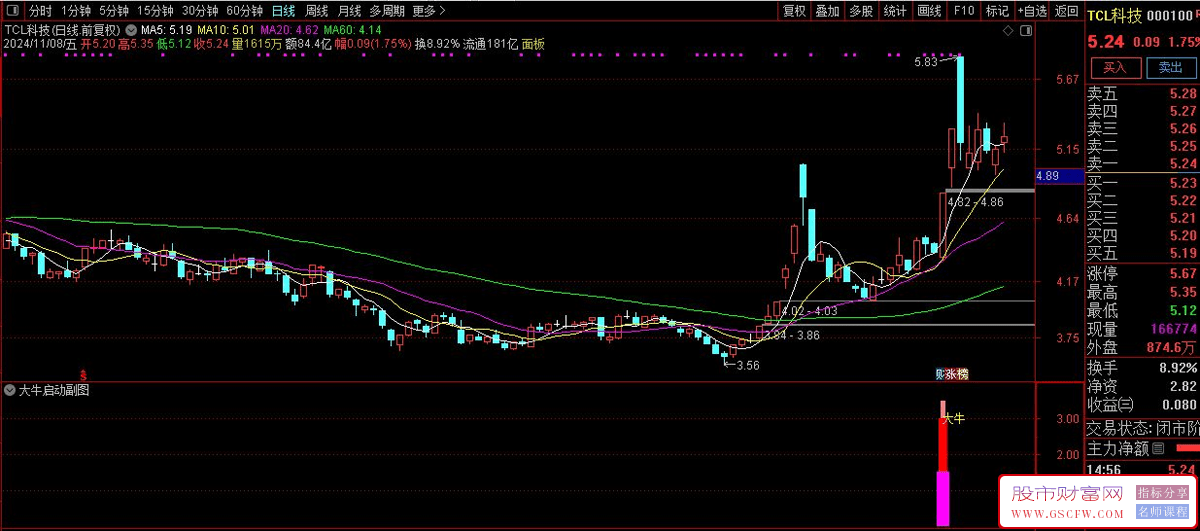Screen dimensions: 1200x531
Task: Click the 买五 5.19 order row
Action: click(1142, 252)
